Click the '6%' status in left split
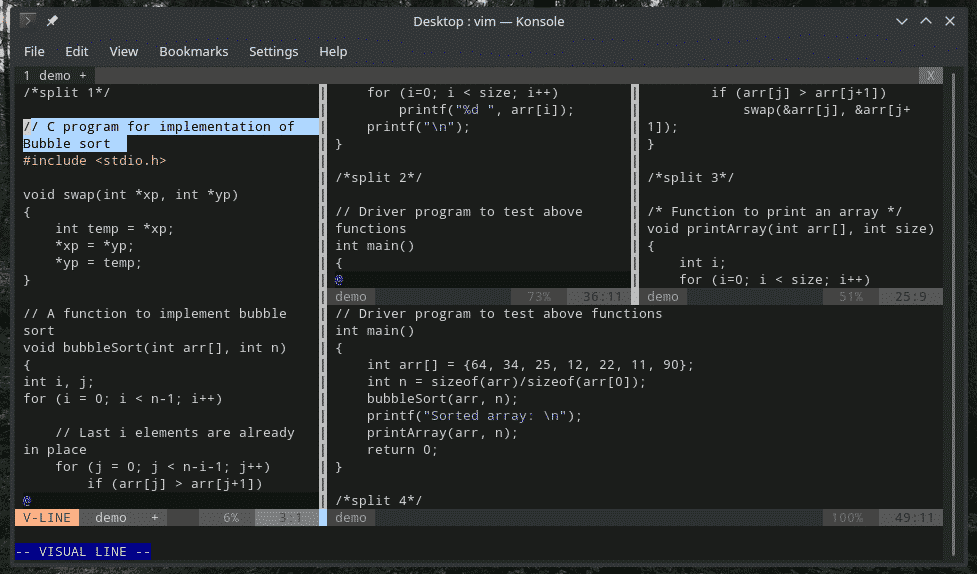 tap(231, 517)
